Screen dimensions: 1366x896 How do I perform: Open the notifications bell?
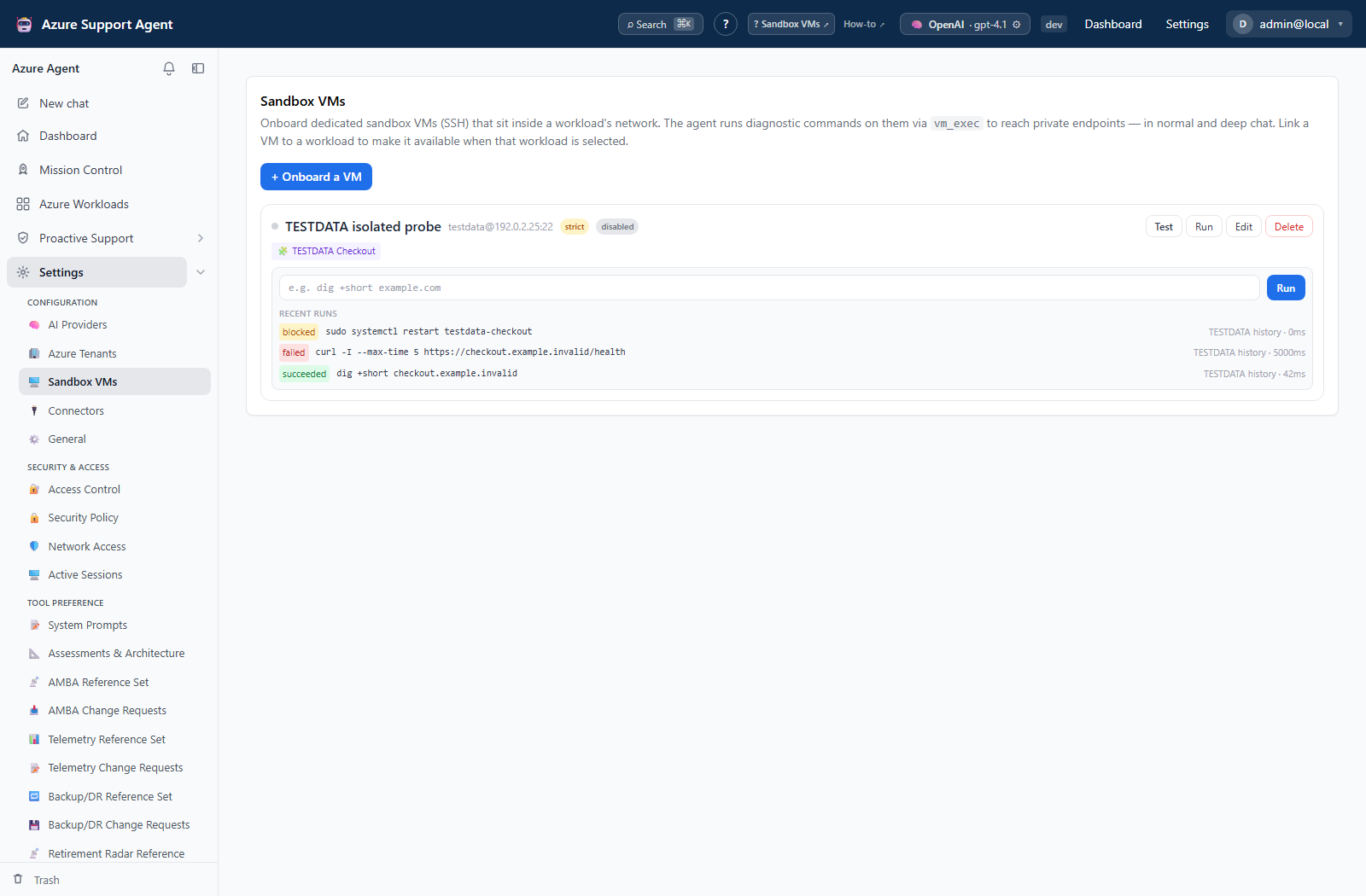(169, 68)
